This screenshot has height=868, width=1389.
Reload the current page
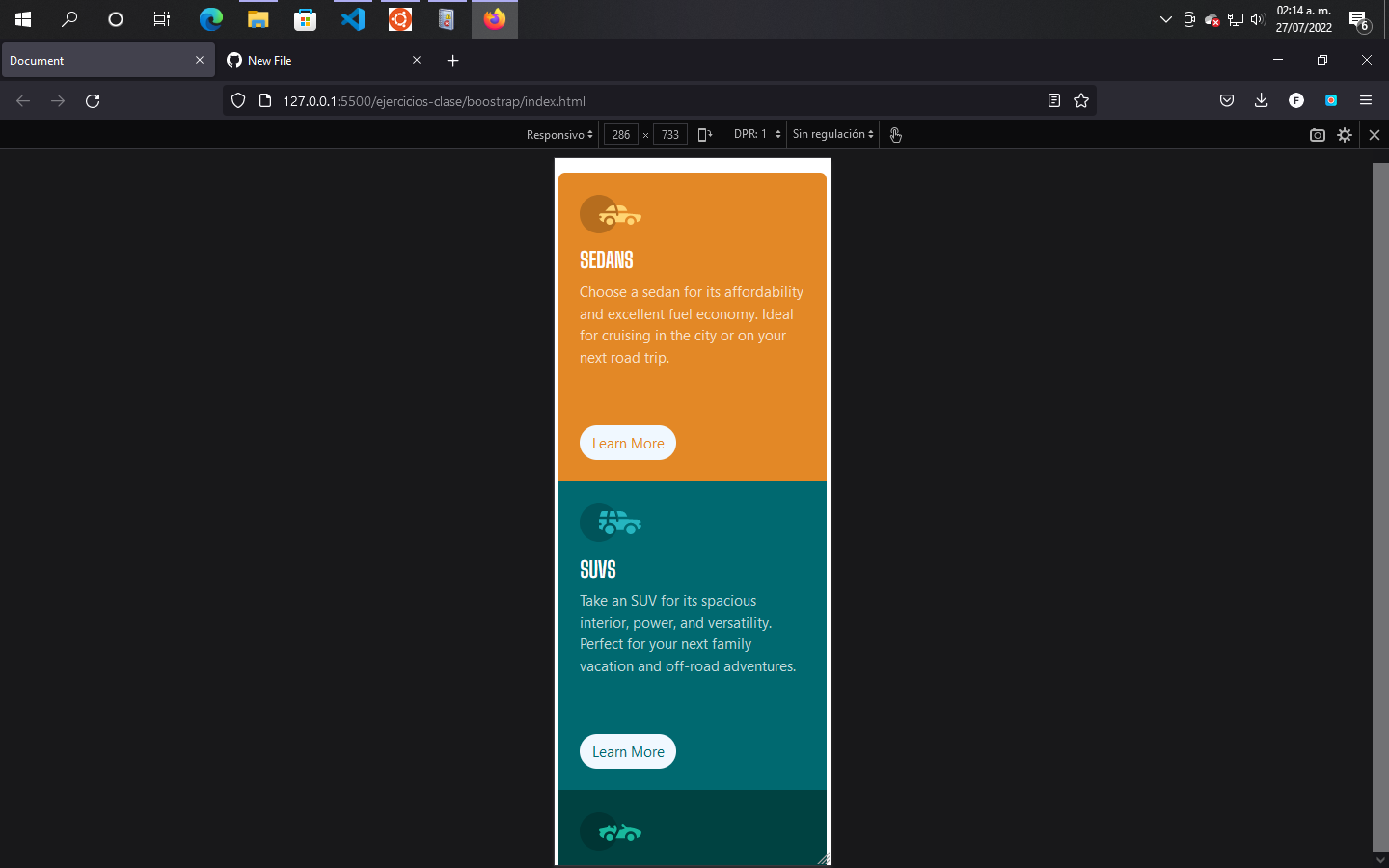click(x=93, y=100)
